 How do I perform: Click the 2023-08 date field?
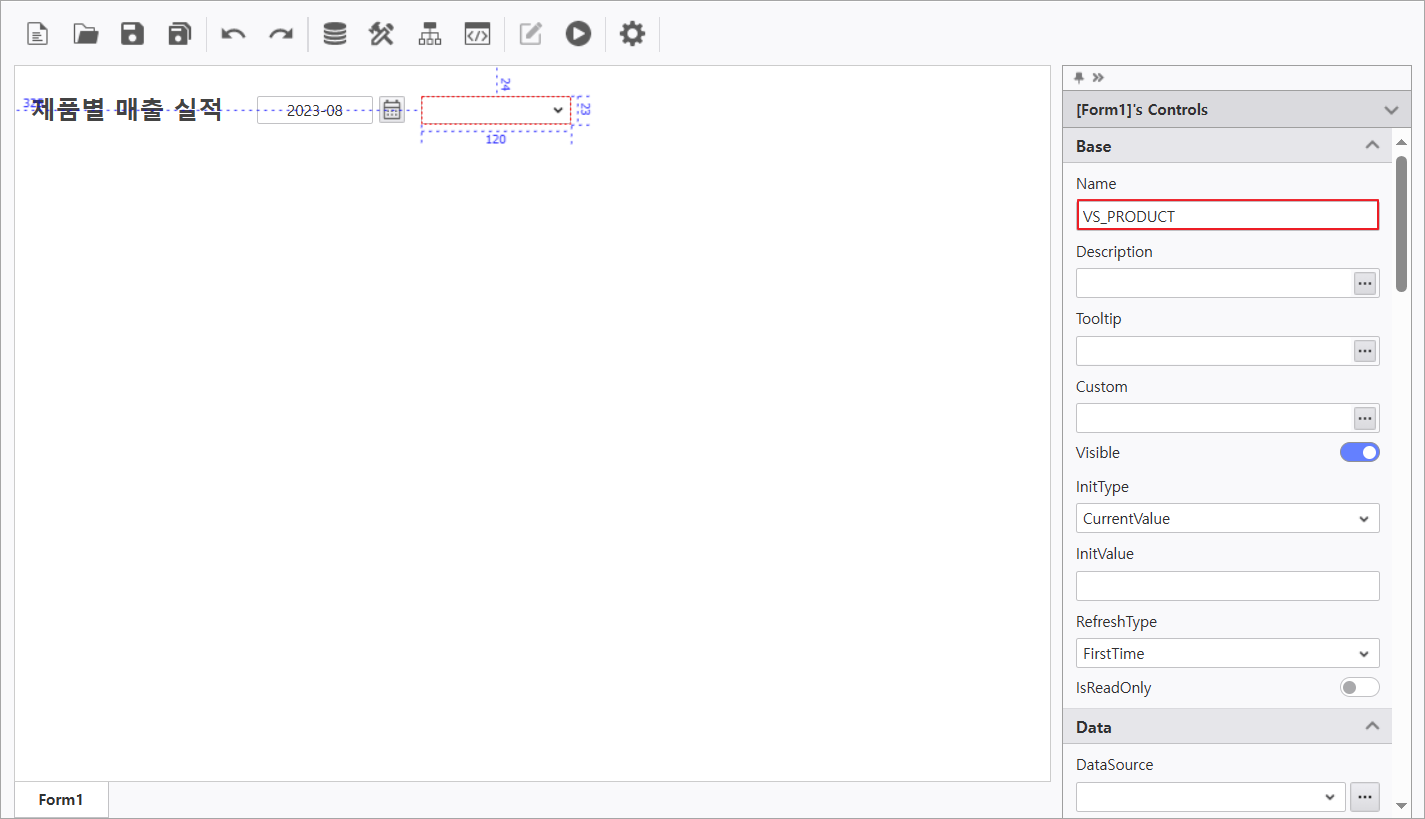(315, 110)
